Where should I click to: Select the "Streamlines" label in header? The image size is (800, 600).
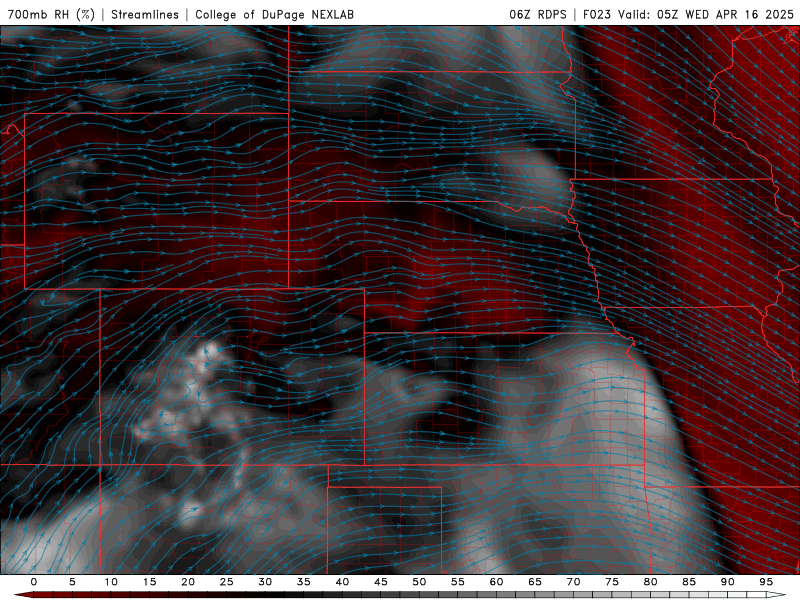click(145, 14)
